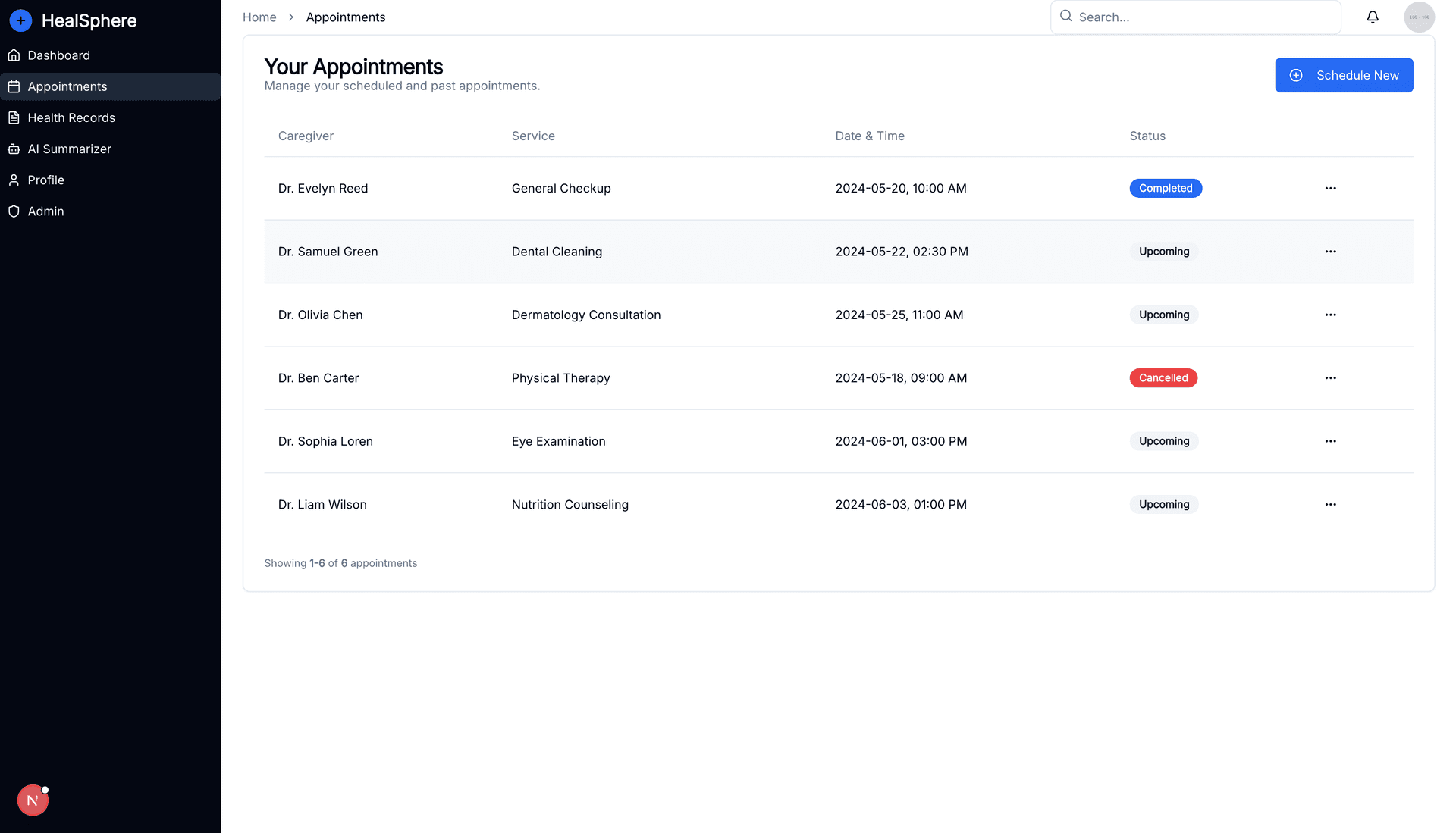Click the Health Records document icon

14,117
